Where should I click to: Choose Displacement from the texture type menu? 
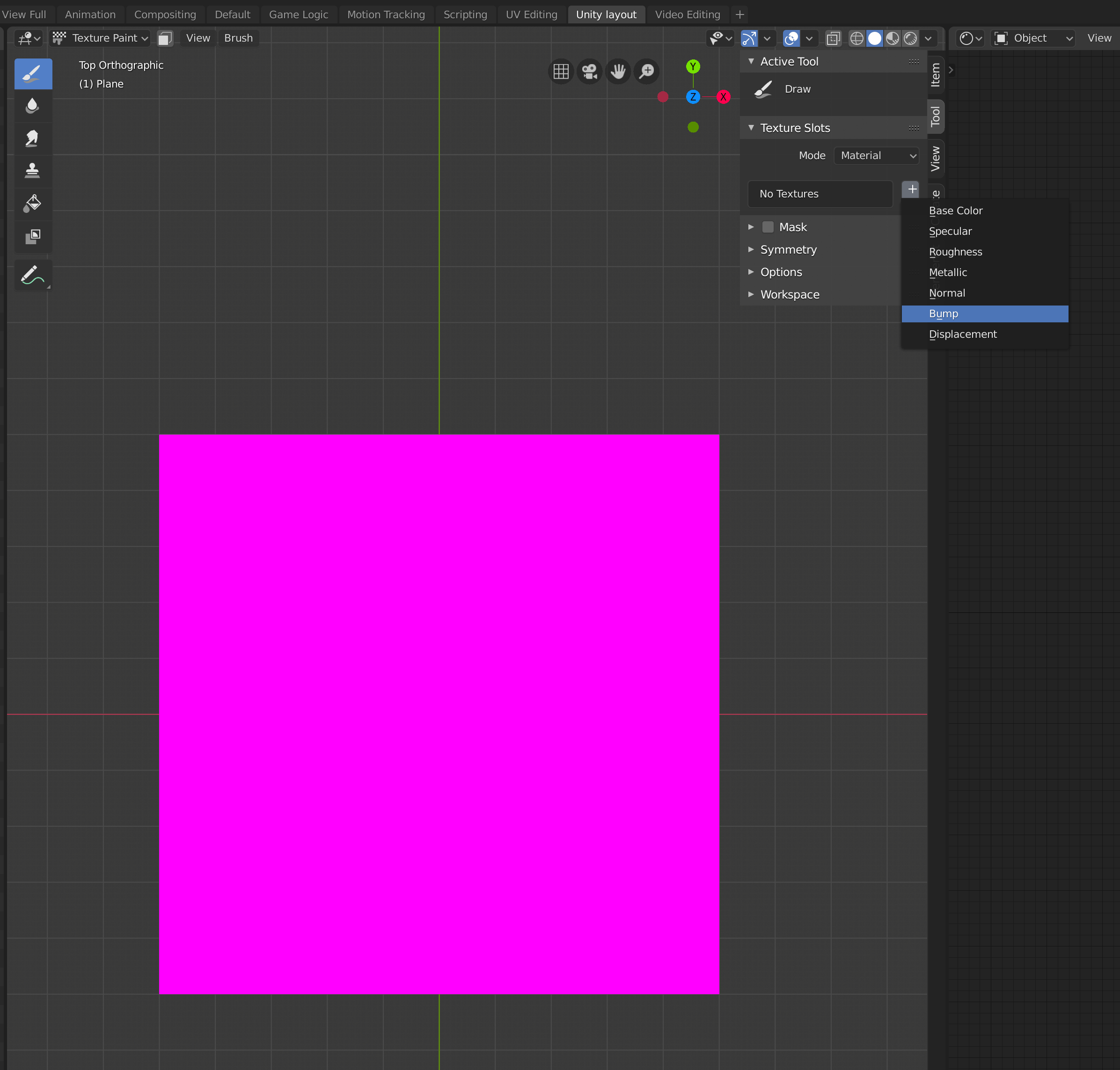[x=963, y=334]
